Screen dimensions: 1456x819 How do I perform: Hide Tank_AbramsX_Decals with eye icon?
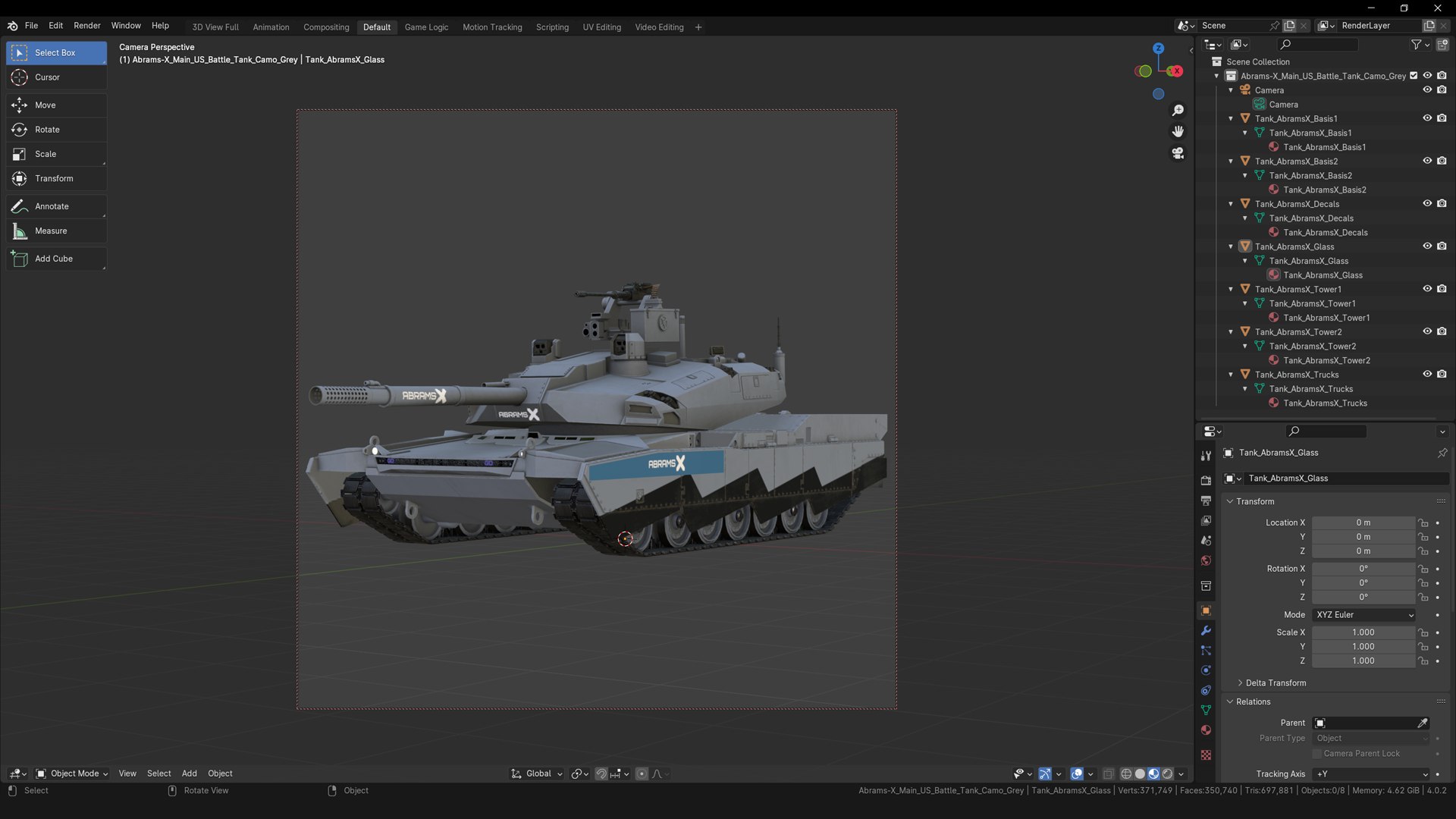[x=1427, y=204]
